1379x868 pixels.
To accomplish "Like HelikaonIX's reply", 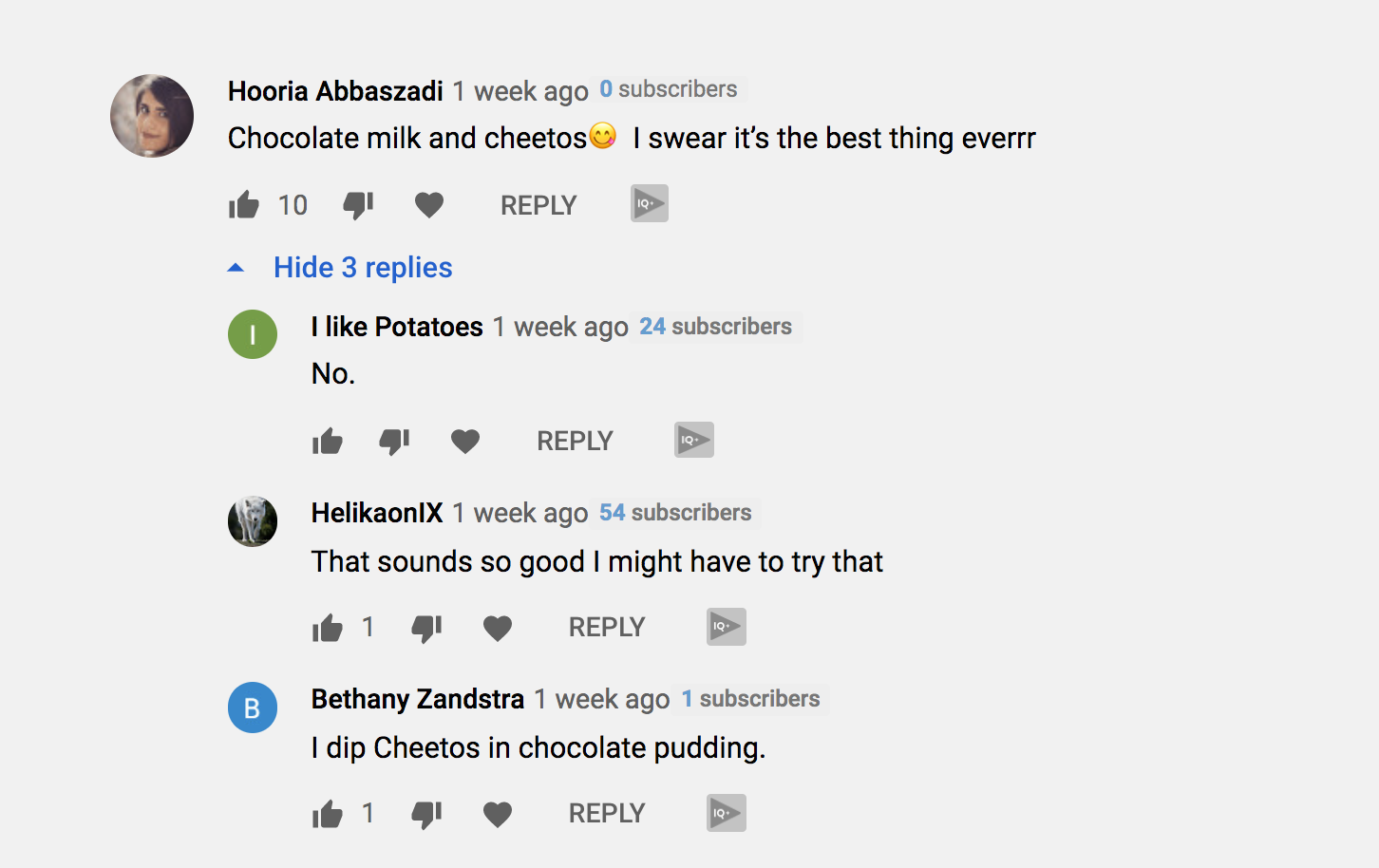I will [x=328, y=628].
